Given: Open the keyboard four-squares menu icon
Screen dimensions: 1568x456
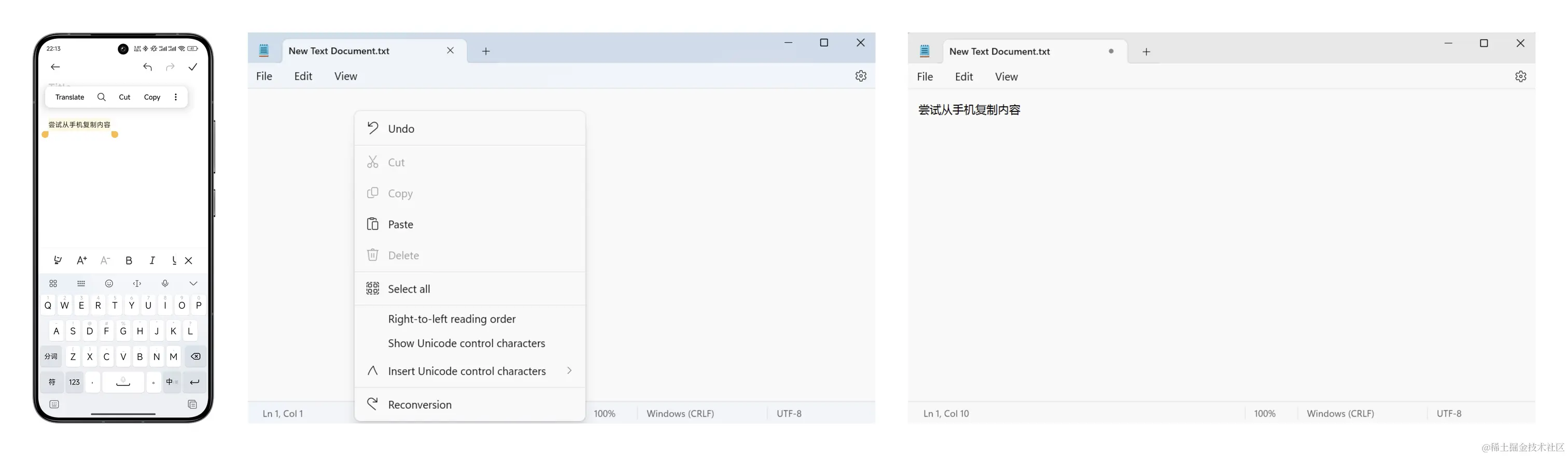Looking at the screenshot, I should pyautogui.click(x=53, y=284).
